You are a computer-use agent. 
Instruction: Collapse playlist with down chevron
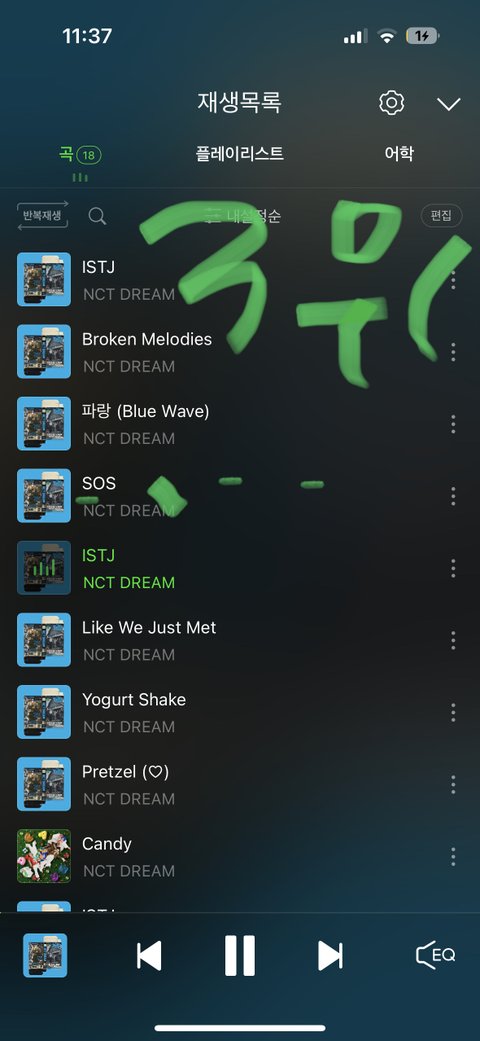(449, 104)
